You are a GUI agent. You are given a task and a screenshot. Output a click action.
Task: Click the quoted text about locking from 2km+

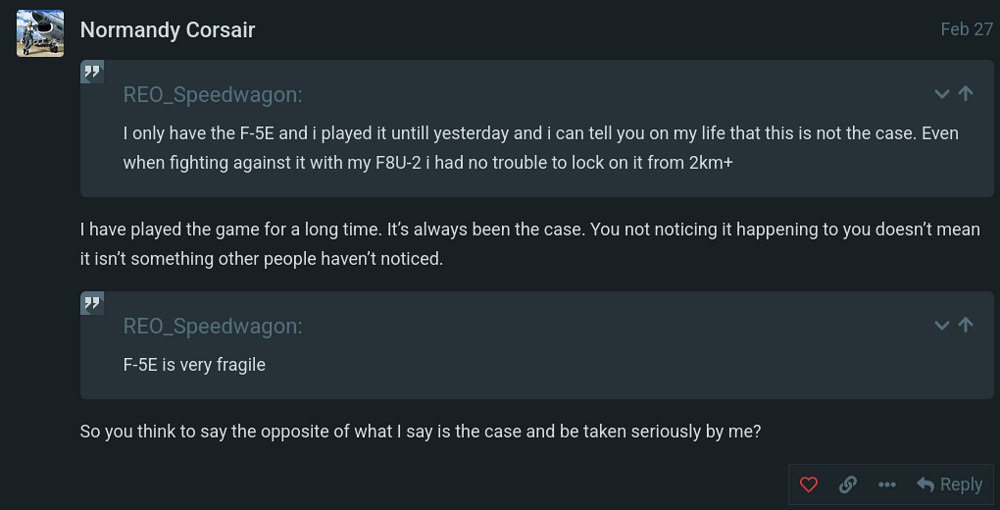(x=540, y=148)
